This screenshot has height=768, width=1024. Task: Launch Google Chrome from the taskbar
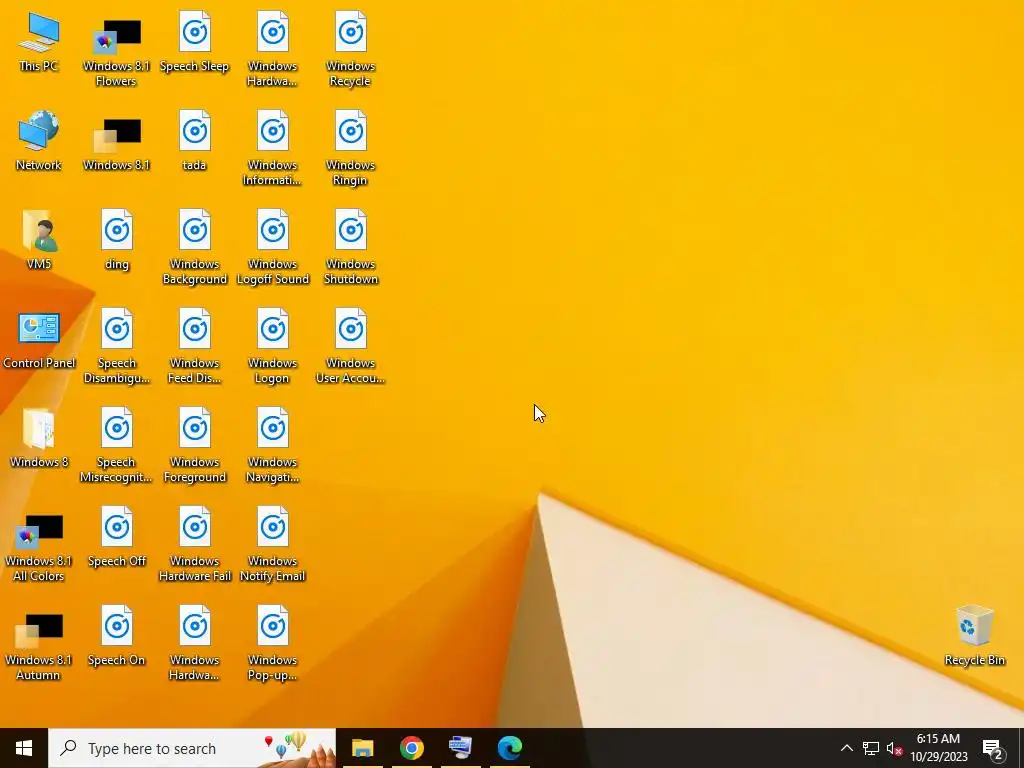tap(411, 748)
